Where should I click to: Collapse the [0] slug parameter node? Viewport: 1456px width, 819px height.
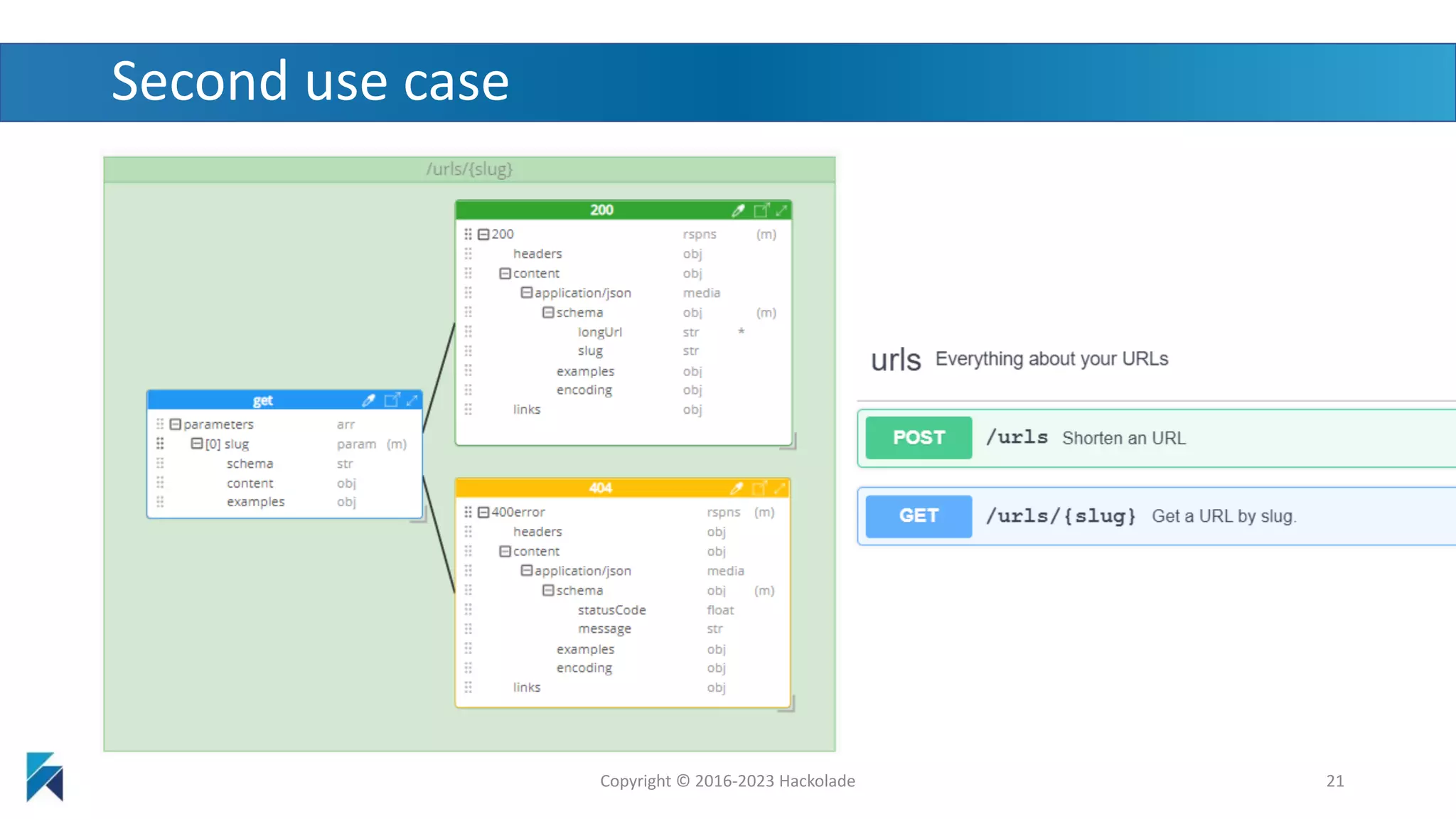tap(197, 444)
